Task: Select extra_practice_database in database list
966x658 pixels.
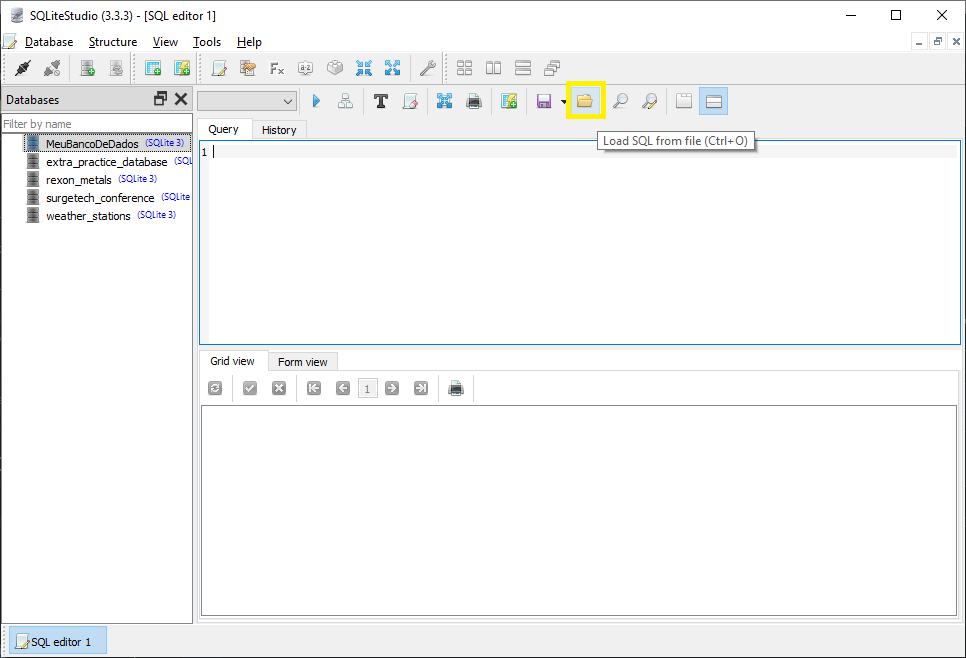Action: (108, 161)
